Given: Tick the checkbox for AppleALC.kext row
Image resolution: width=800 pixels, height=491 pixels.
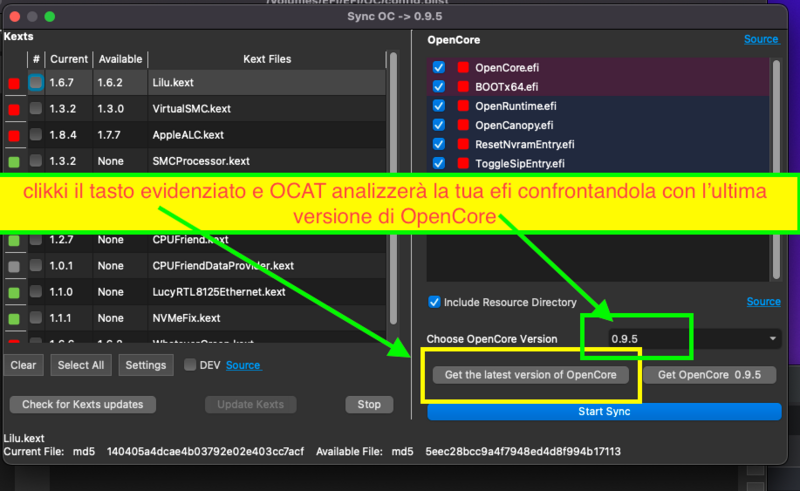Looking at the screenshot, I should pyautogui.click(x=36, y=134).
